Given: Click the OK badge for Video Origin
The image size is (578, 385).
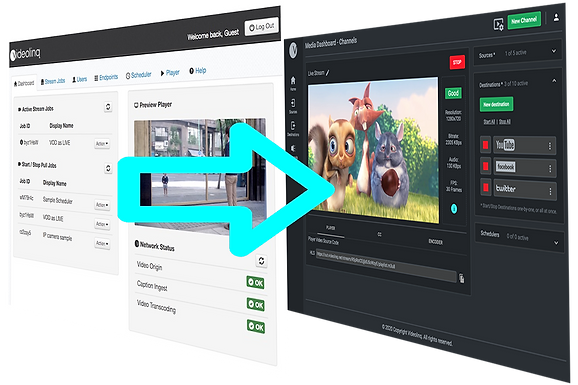Looking at the screenshot, I should pyautogui.click(x=255, y=282).
